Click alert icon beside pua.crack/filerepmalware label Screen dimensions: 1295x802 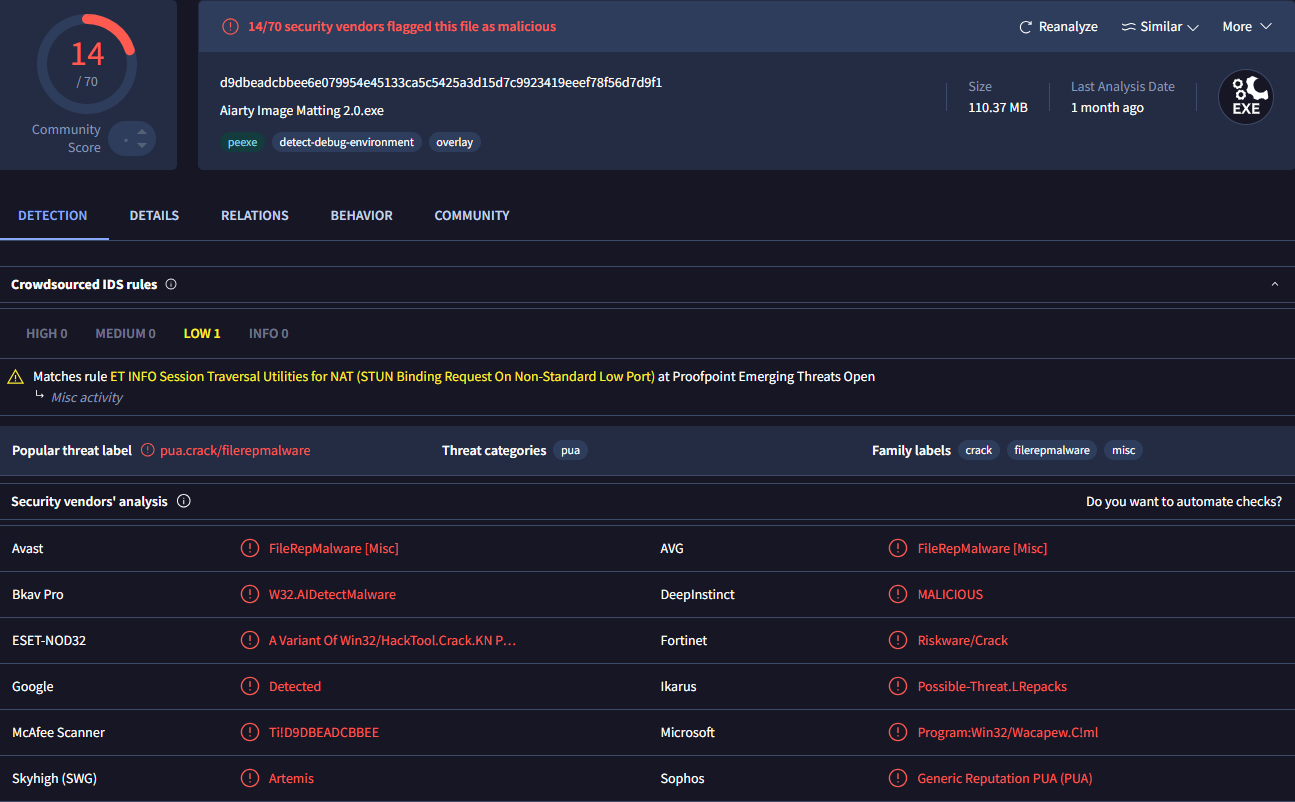click(x=148, y=450)
